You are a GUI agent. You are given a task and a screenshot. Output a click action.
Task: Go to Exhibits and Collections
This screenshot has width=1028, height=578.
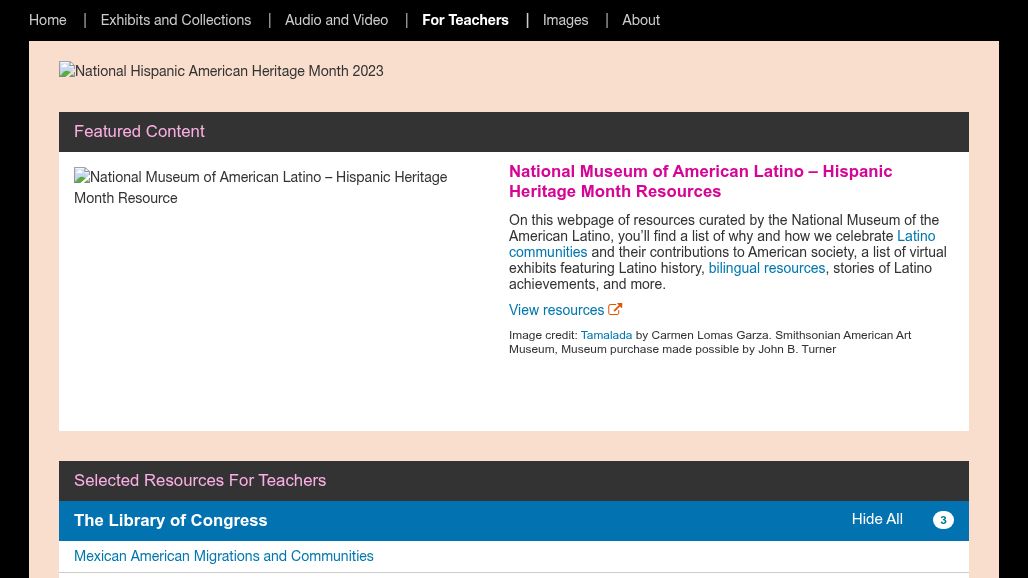click(176, 20)
